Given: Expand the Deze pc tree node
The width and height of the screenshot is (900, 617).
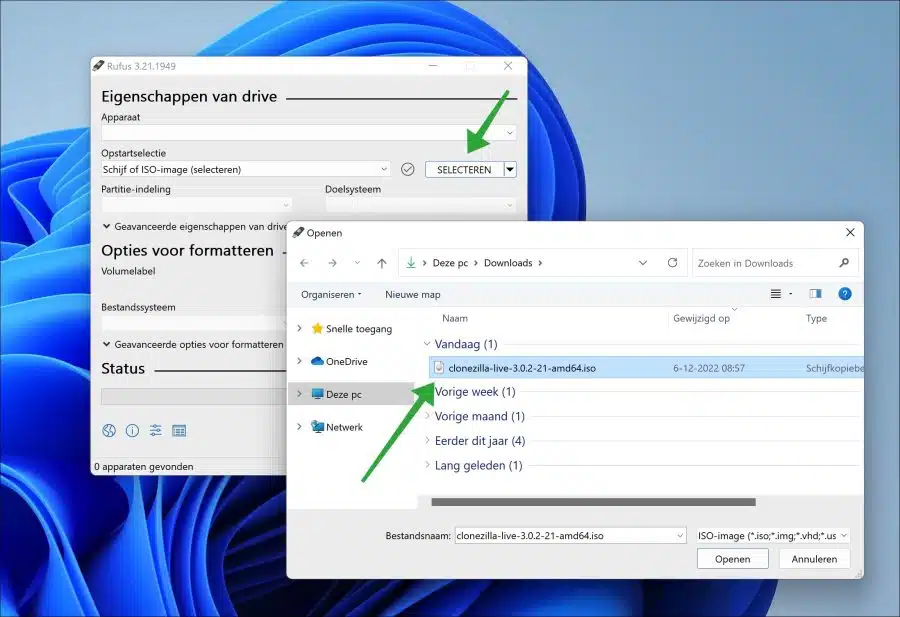Looking at the screenshot, I should [300, 394].
